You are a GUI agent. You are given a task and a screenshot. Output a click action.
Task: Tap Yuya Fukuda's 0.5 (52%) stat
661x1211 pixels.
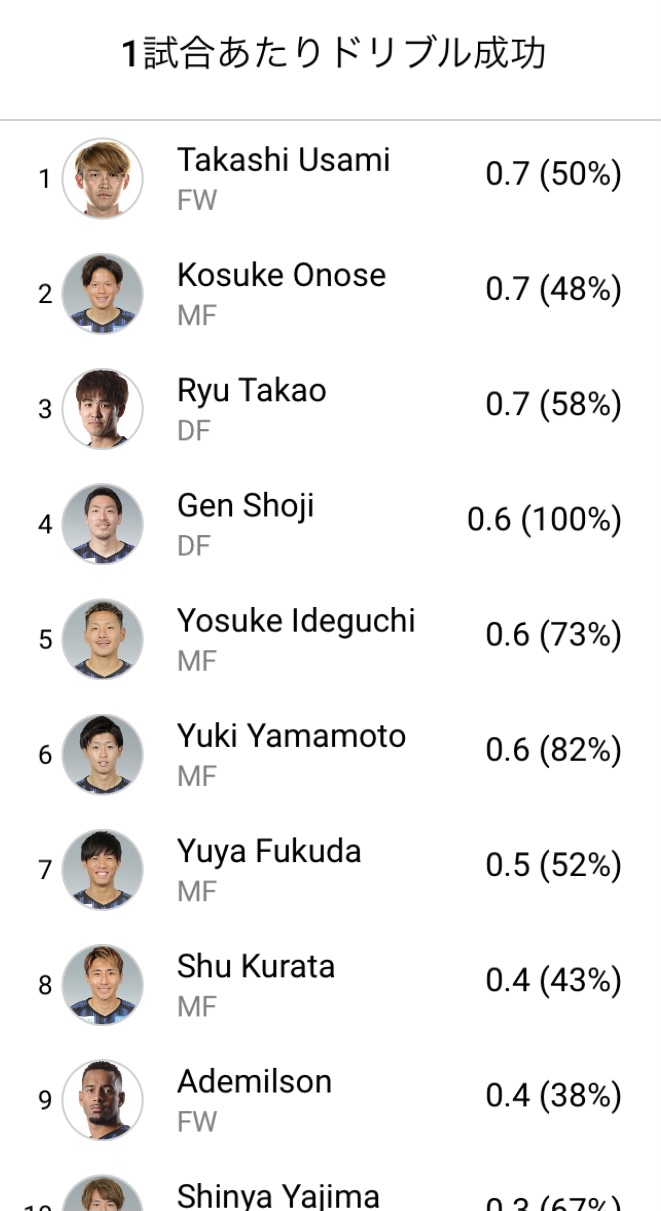click(x=553, y=865)
